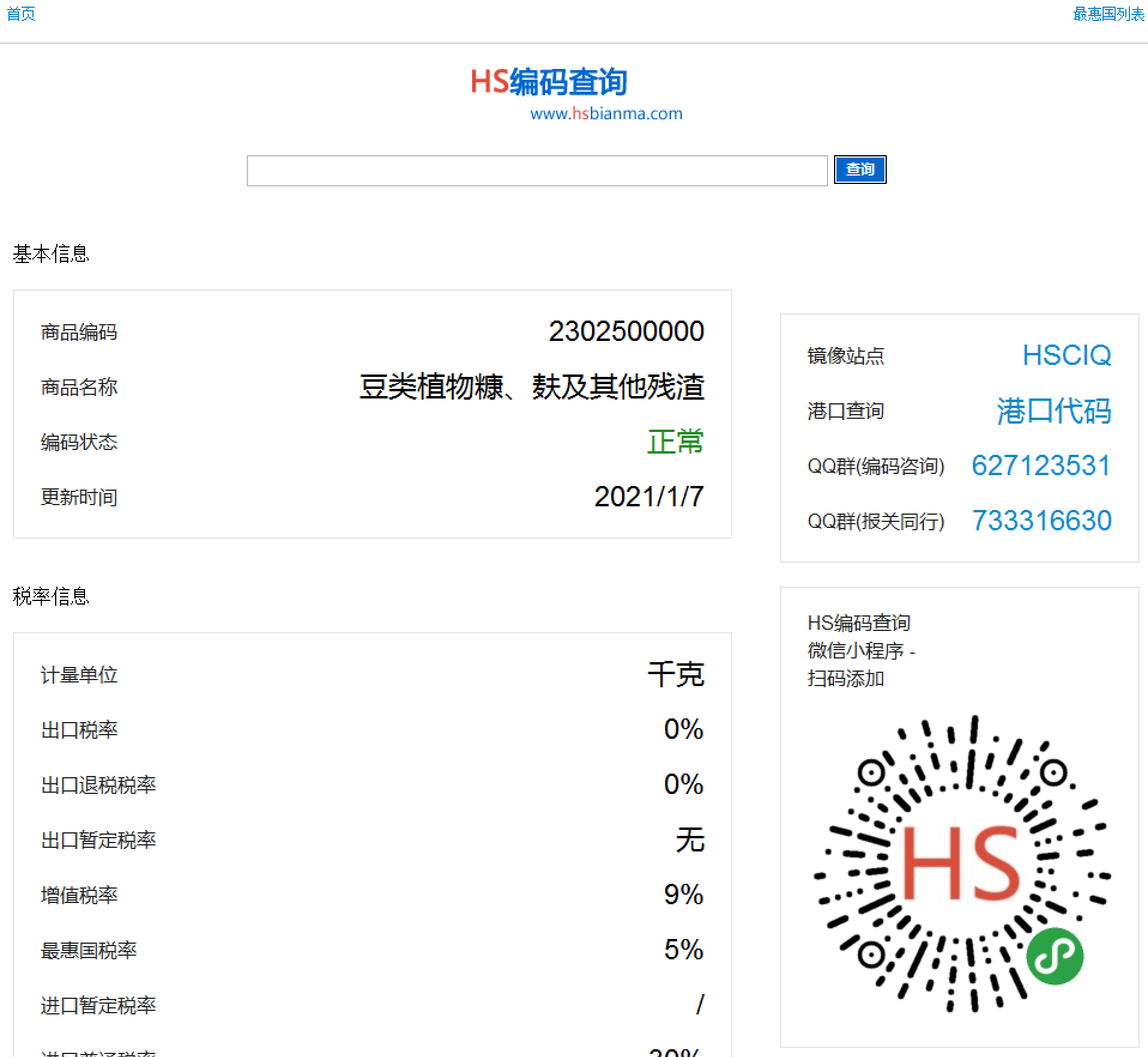
Task: Click the green WeChat mini program badge
Action: 1054,956
